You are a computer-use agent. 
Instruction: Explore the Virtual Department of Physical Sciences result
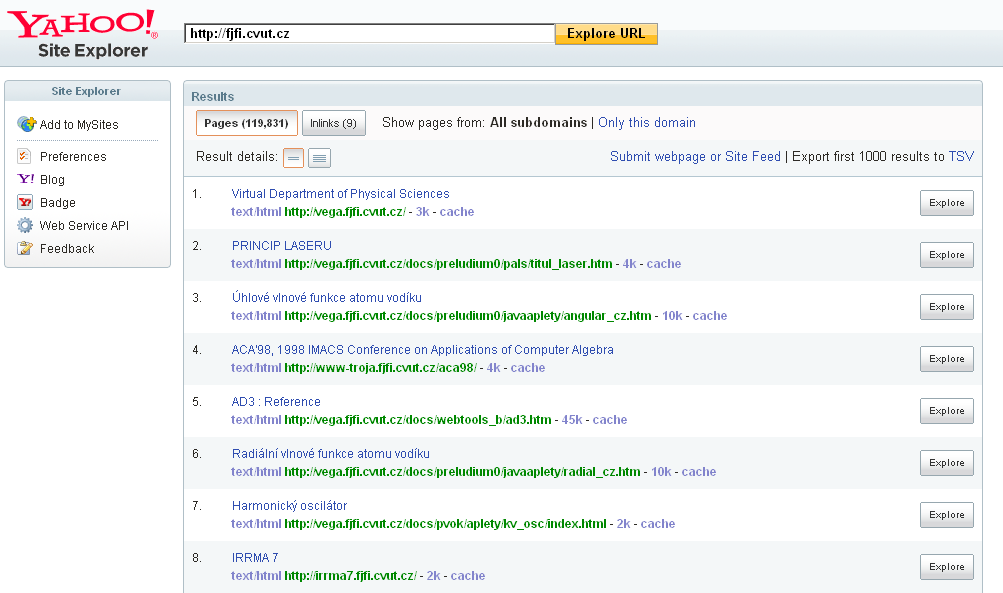pos(947,203)
